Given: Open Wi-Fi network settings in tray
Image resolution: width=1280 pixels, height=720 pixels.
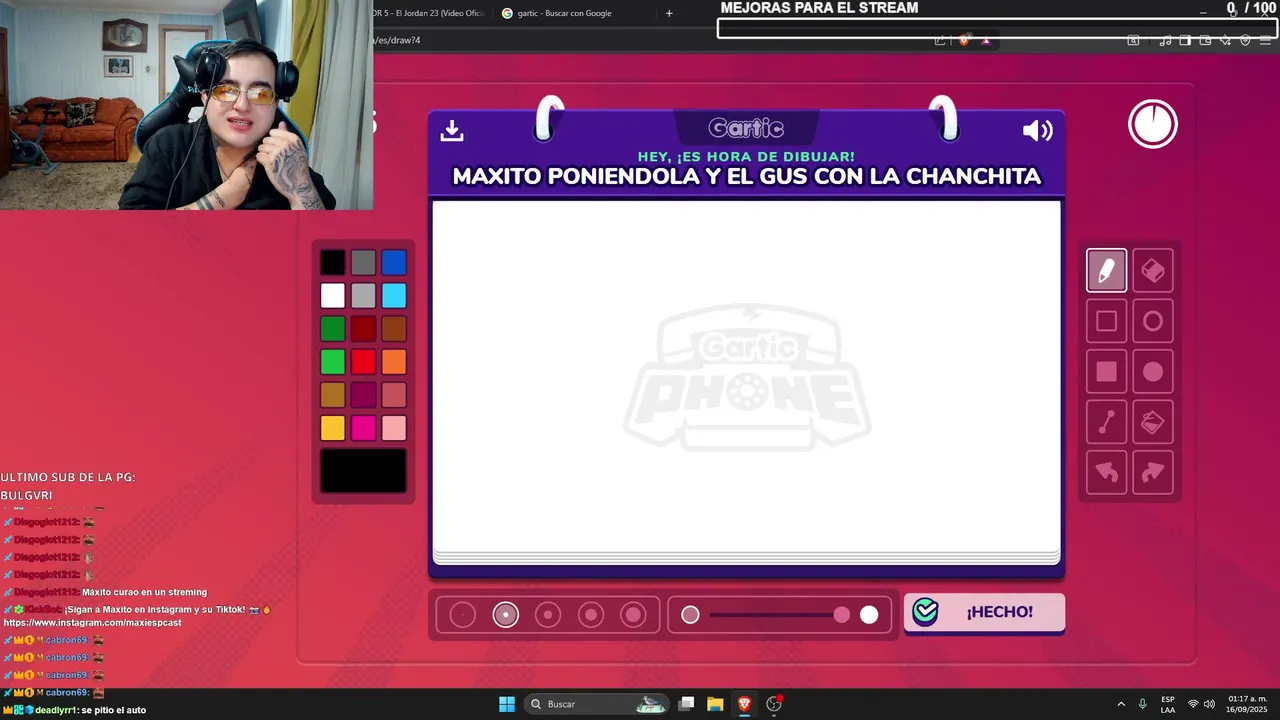Looking at the screenshot, I should [1192, 704].
